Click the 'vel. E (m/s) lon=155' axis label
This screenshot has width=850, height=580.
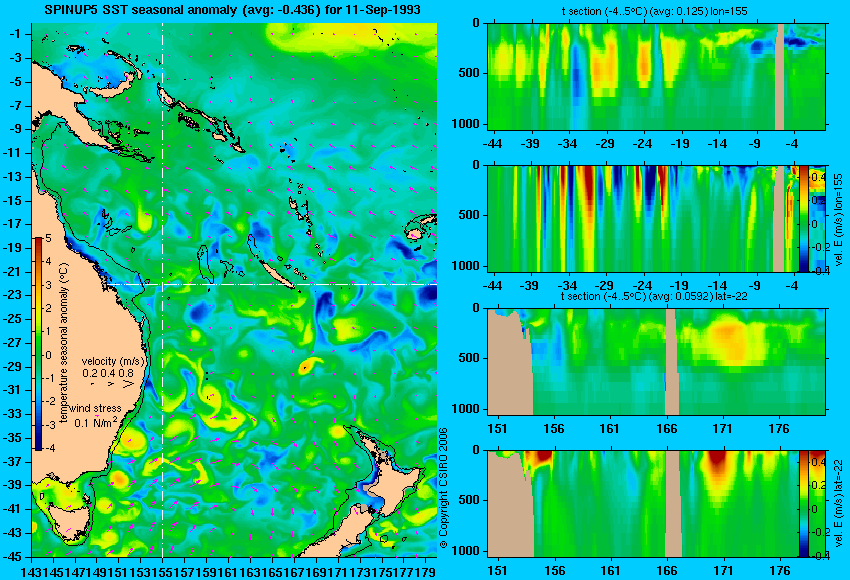(839, 219)
